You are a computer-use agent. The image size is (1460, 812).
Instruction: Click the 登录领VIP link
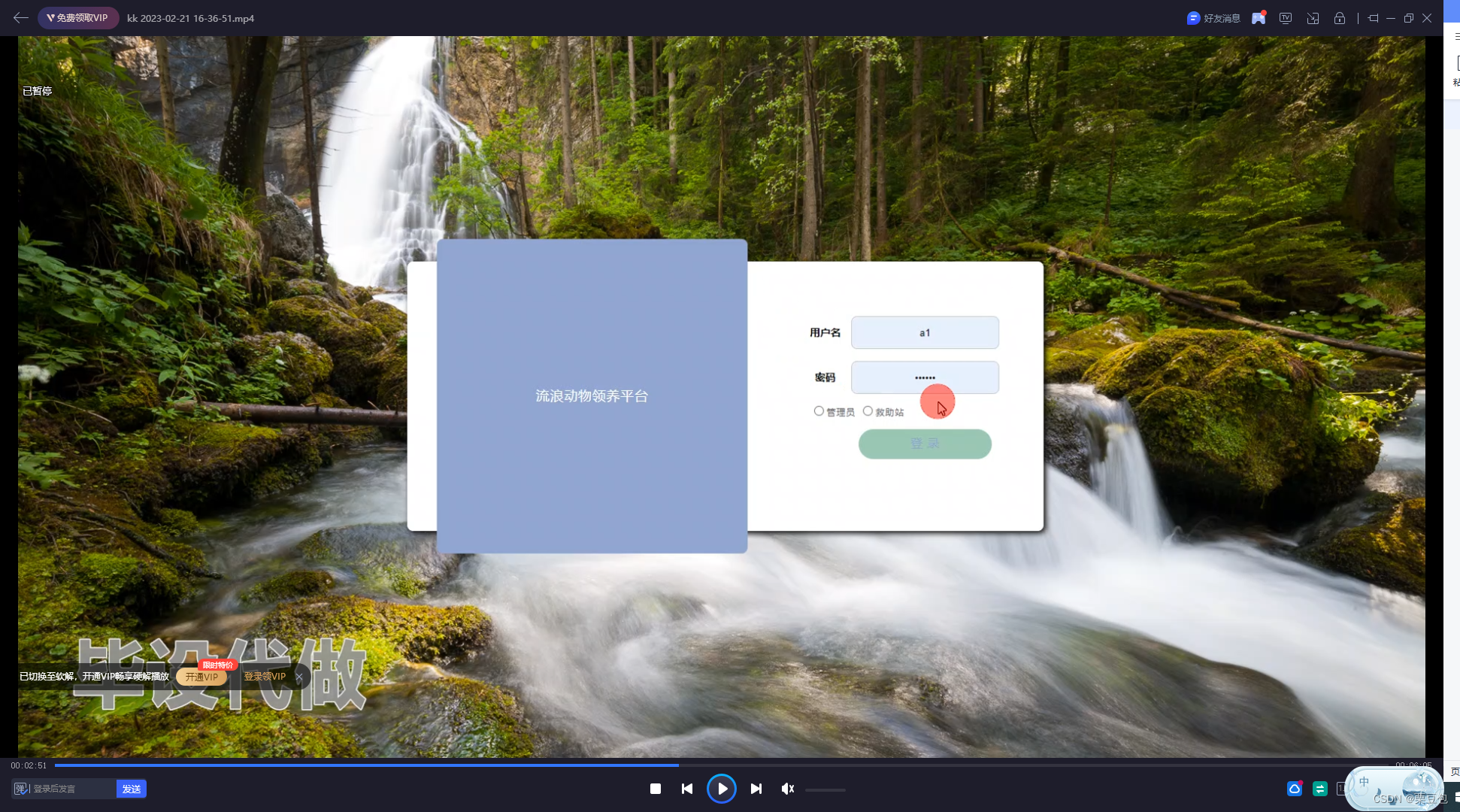click(265, 677)
